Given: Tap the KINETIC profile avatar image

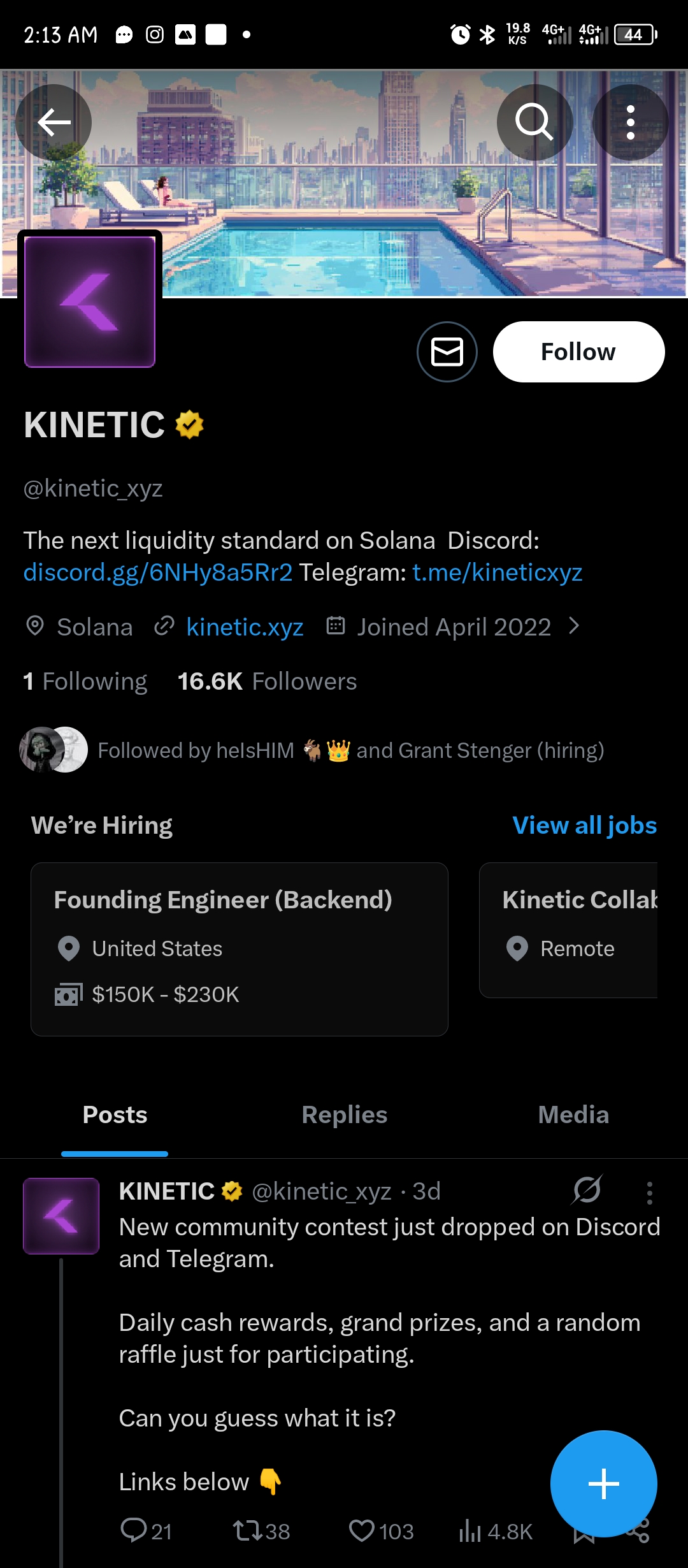Looking at the screenshot, I should pos(90,301).
